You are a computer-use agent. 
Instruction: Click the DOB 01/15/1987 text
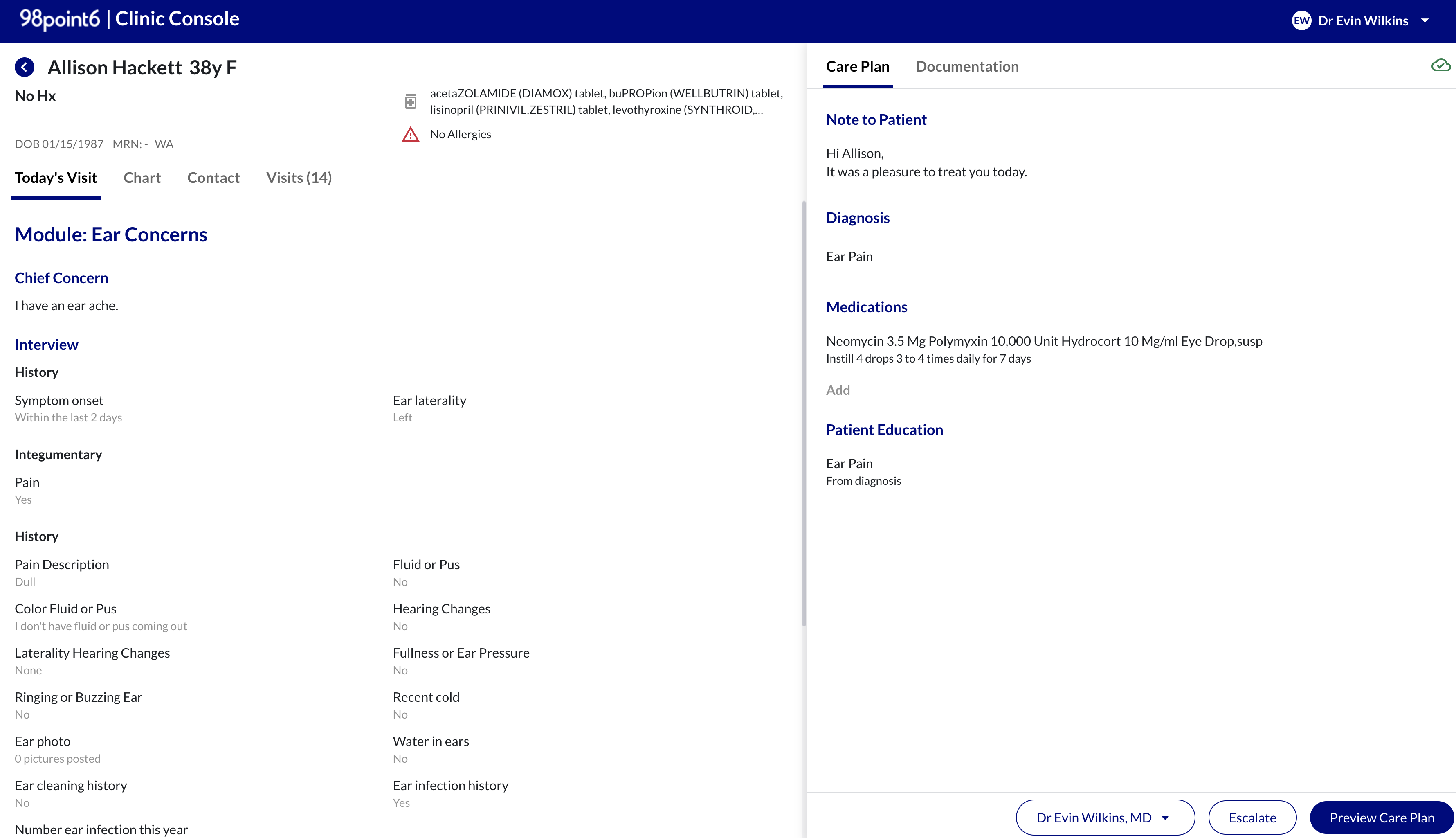point(58,144)
